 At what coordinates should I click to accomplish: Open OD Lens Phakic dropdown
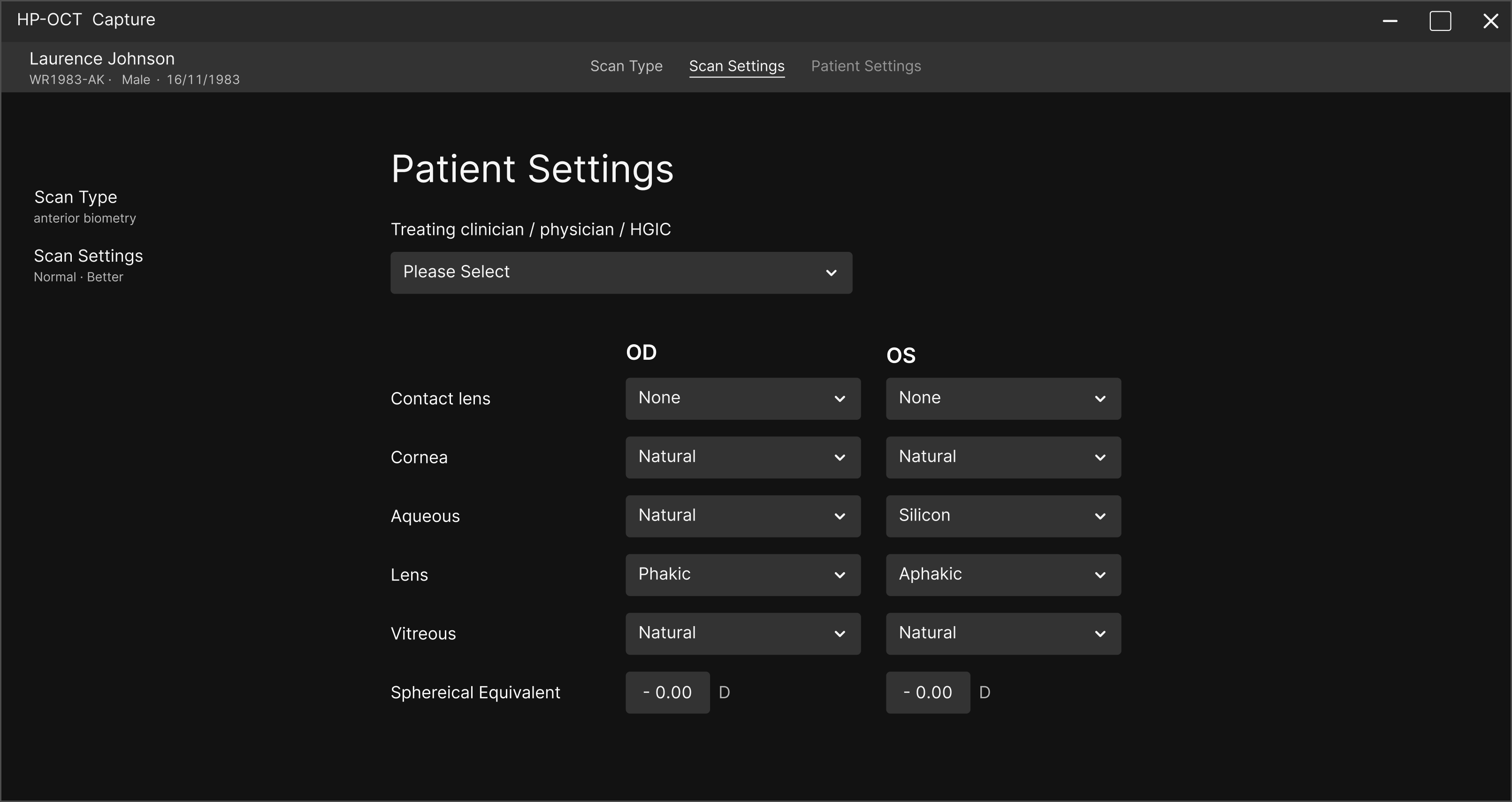[742, 575]
